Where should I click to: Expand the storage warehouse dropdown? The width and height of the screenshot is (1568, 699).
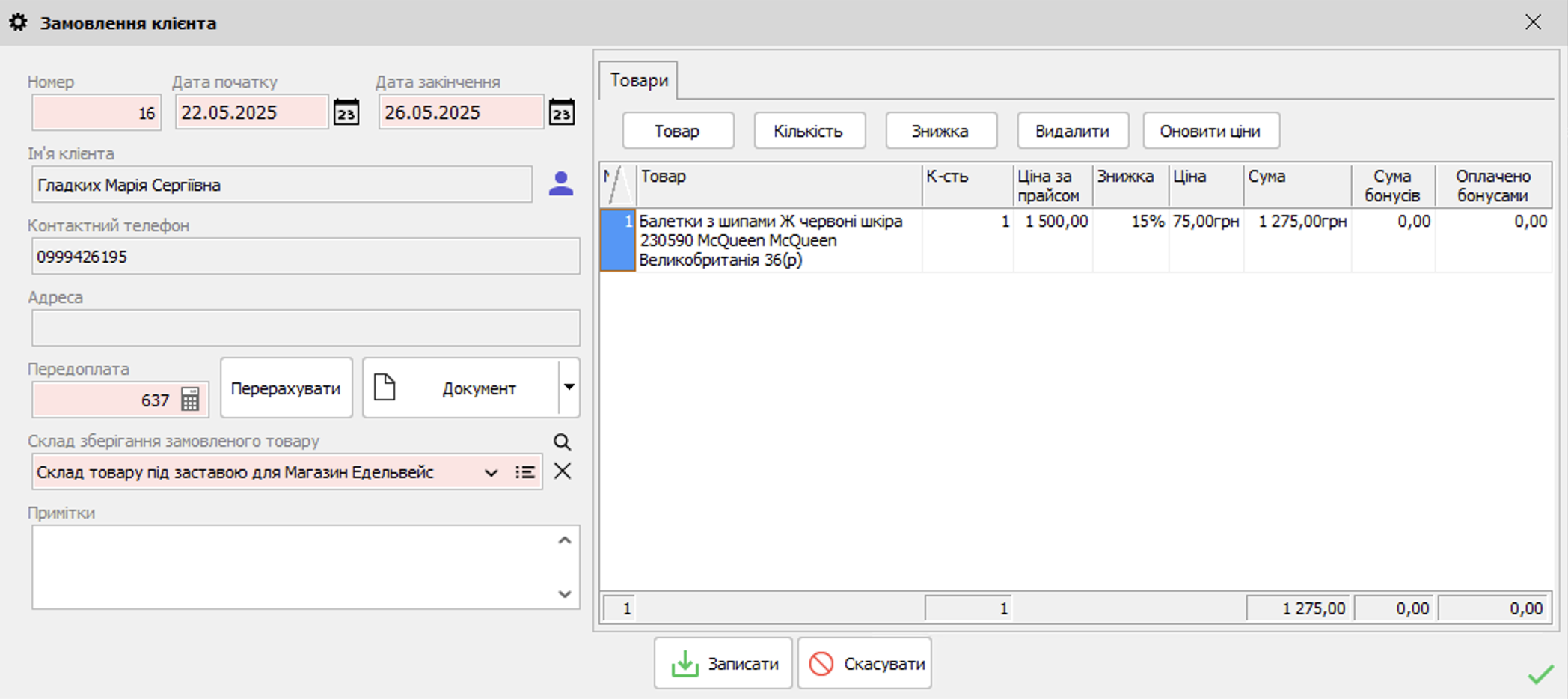[x=491, y=473]
